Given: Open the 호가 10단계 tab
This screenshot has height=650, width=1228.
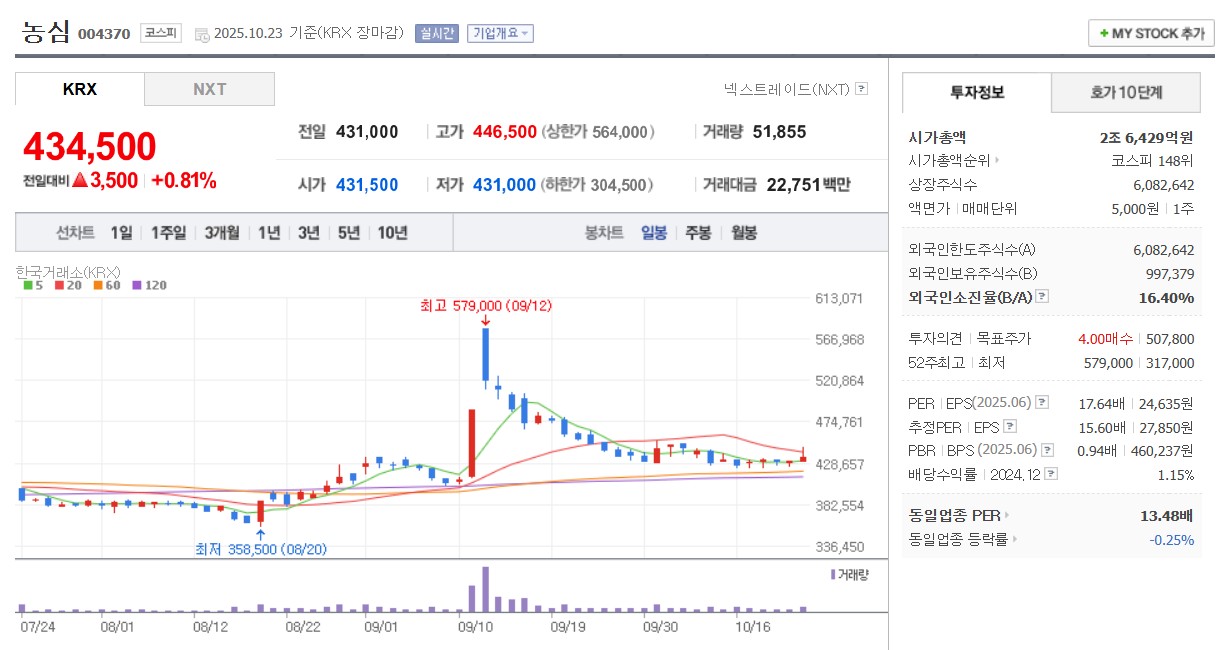Looking at the screenshot, I should point(1128,92).
